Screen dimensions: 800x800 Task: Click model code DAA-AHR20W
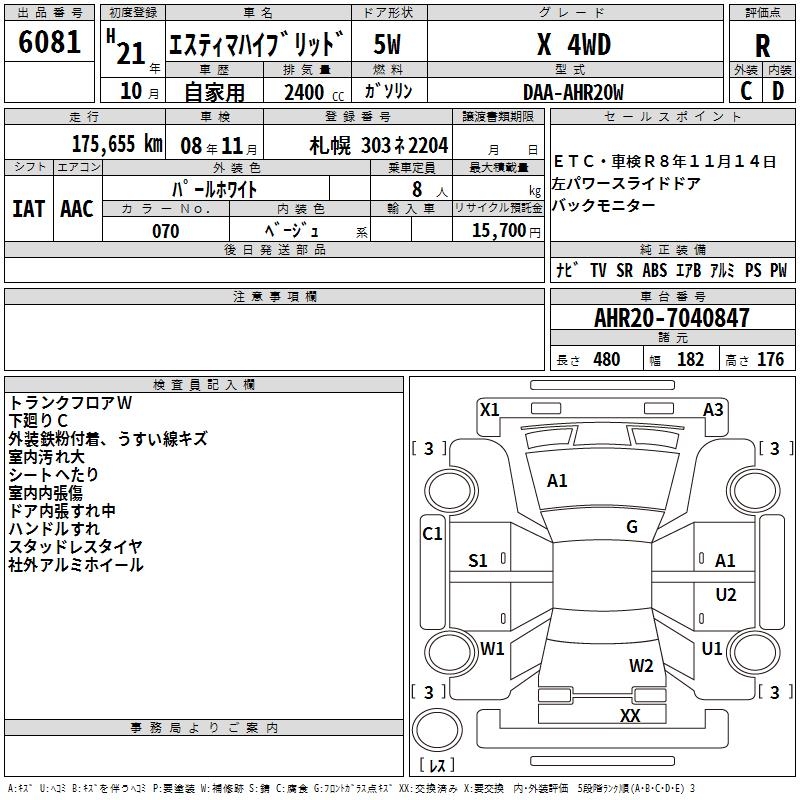(x=573, y=92)
